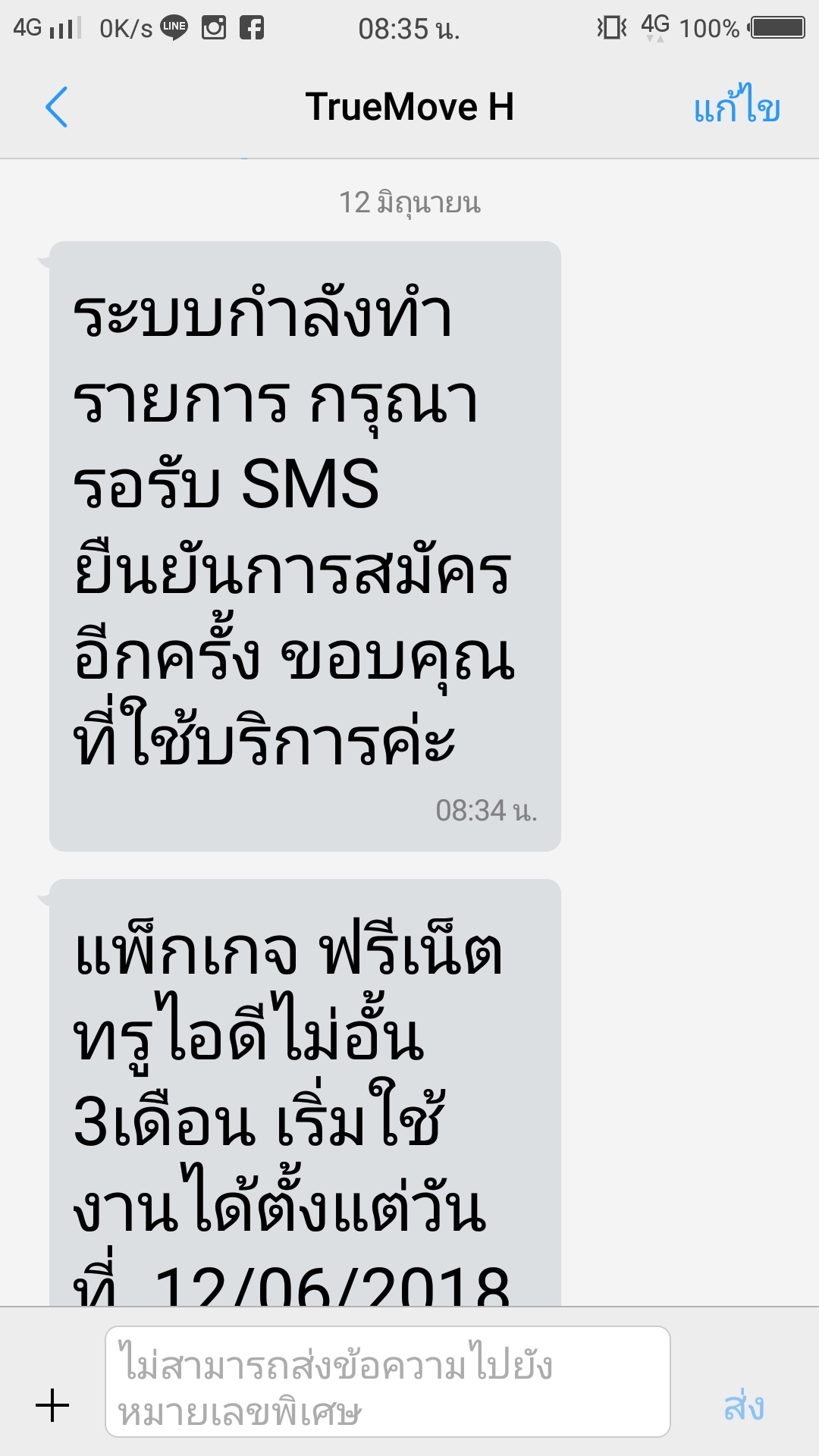Tap the battery icon in status bar

coord(777,28)
